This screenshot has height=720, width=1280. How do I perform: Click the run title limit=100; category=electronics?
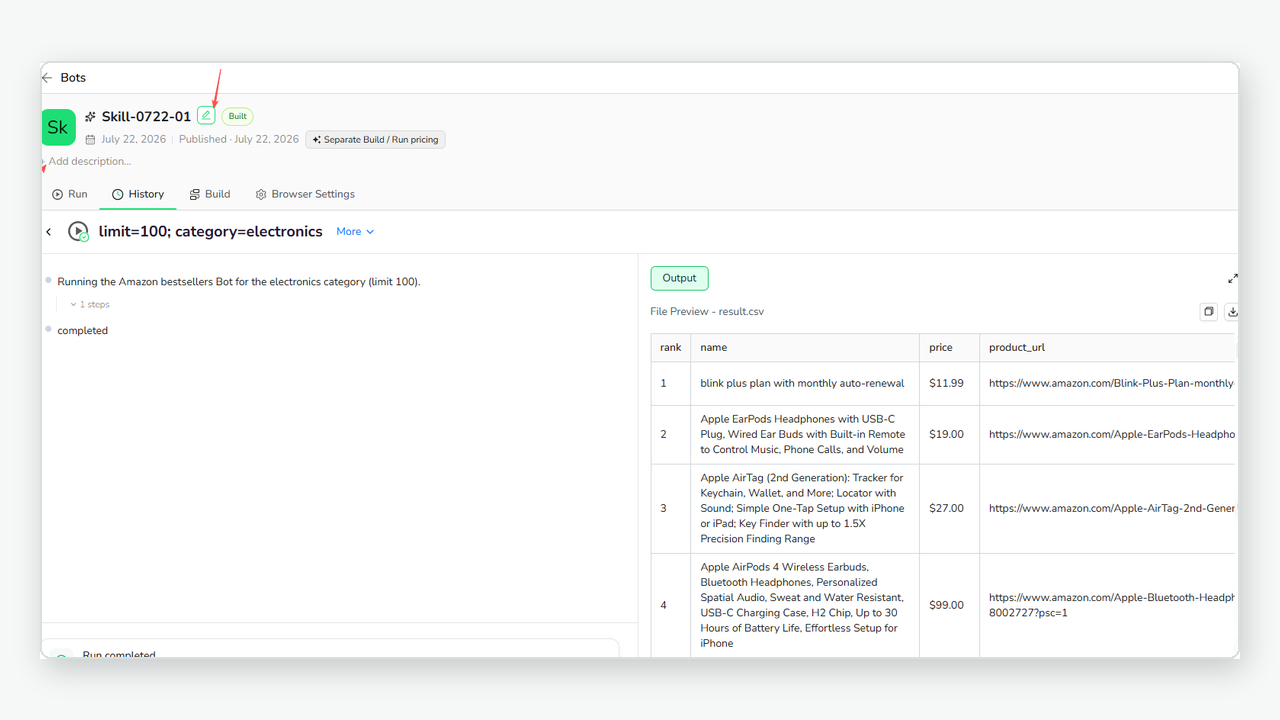211,232
